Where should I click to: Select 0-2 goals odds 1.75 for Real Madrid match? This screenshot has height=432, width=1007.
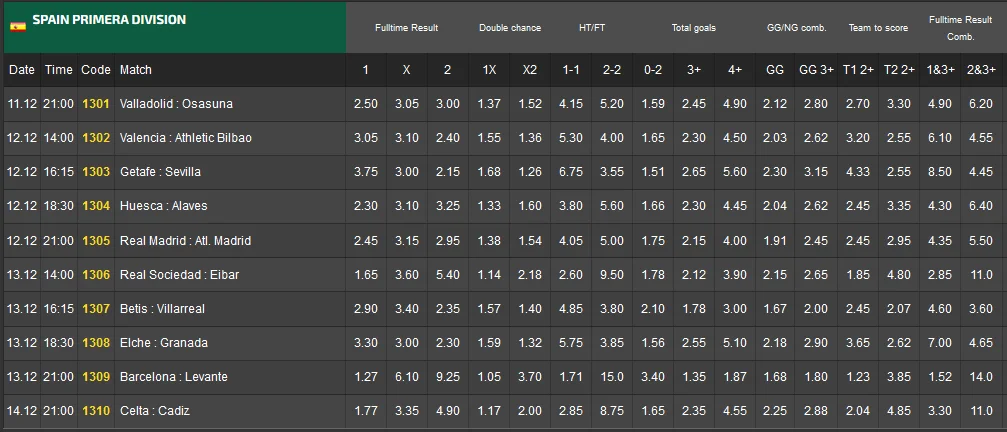(652, 240)
